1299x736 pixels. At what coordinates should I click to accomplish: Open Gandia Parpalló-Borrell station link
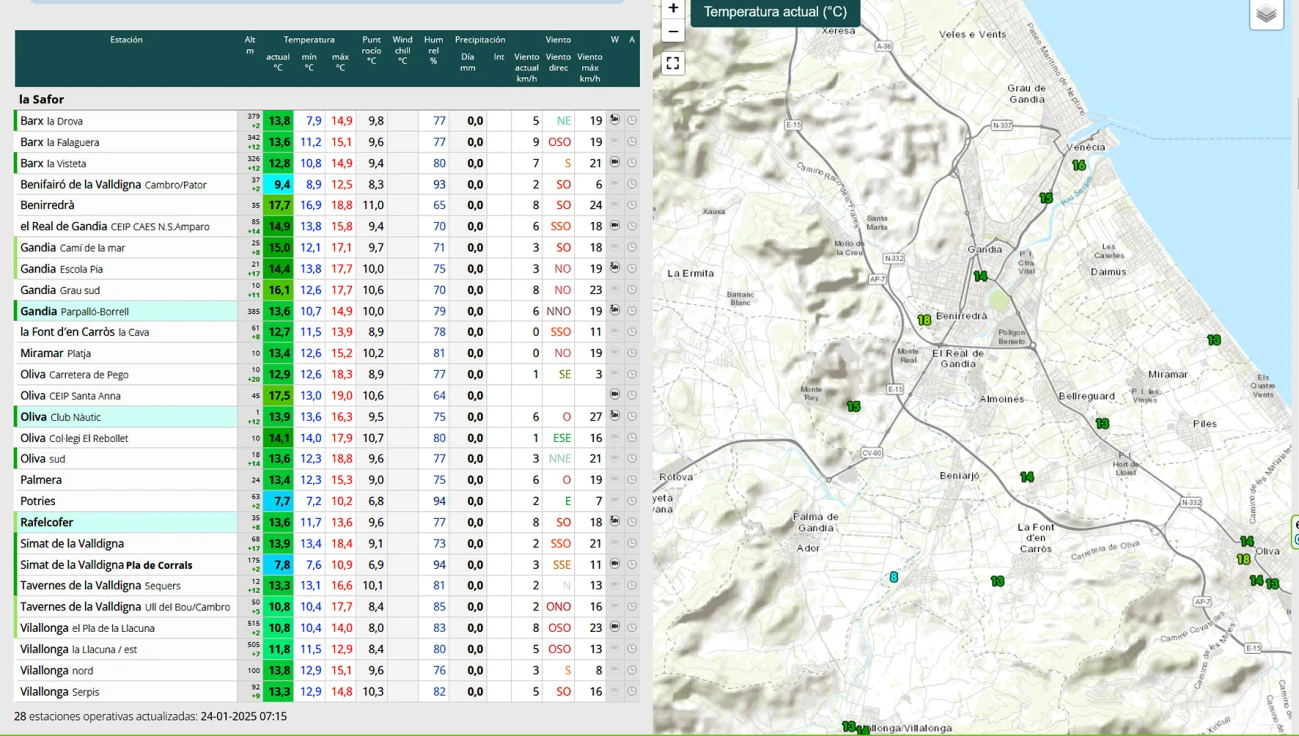[74, 311]
